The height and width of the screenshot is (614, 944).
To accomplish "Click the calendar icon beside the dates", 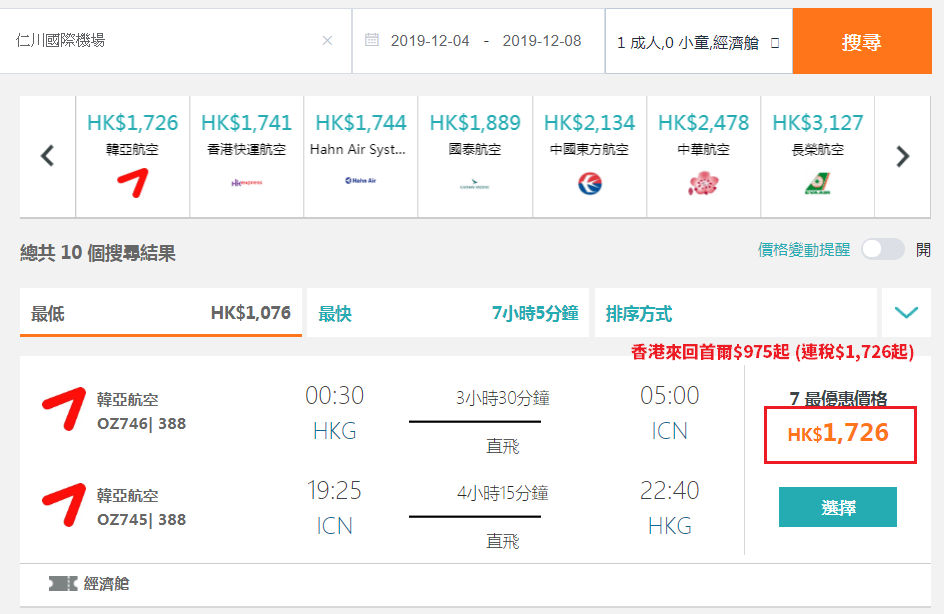I will [372, 40].
